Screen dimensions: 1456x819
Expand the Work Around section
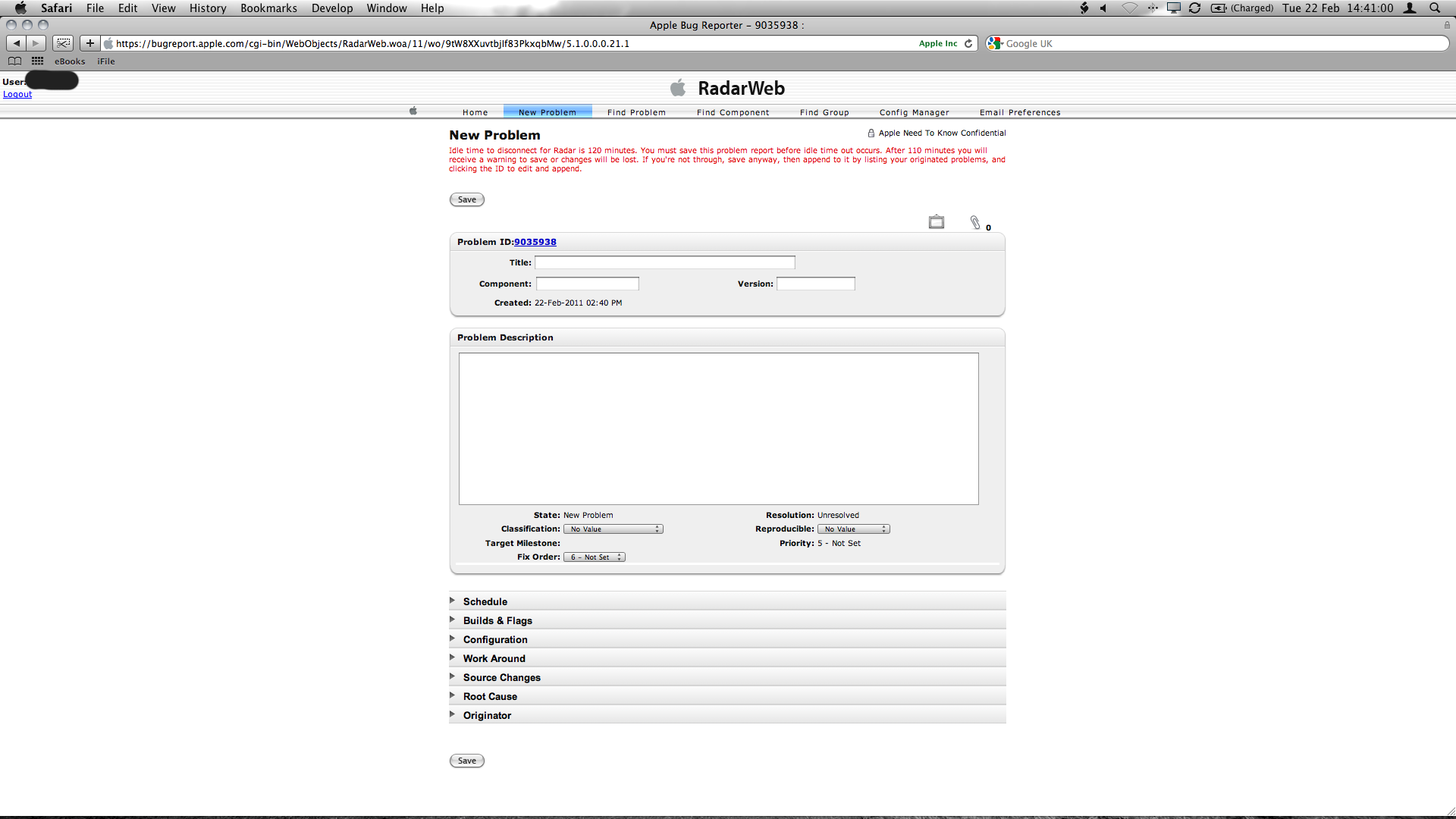(727, 658)
